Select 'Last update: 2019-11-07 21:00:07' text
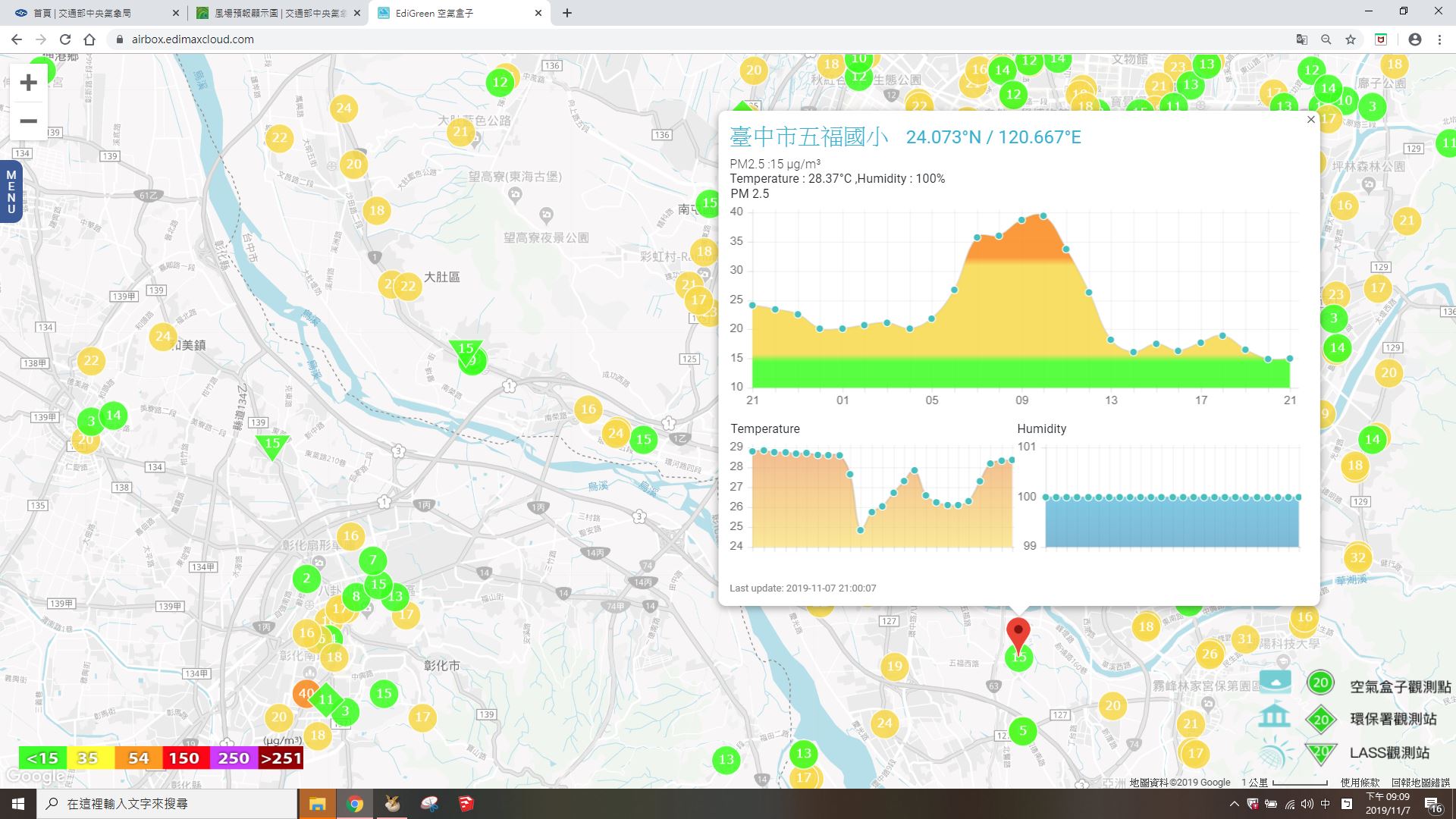Viewport: 1456px width, 819px height. [x=802, y=588]
